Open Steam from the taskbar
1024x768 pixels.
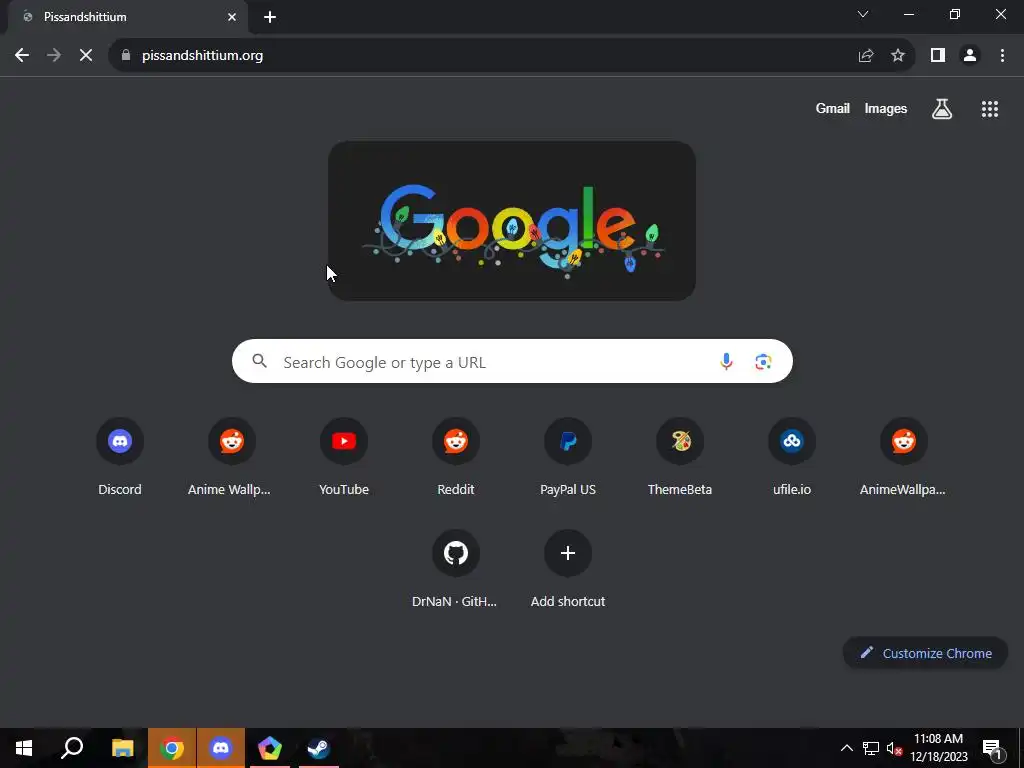click(x=319, y=748)
